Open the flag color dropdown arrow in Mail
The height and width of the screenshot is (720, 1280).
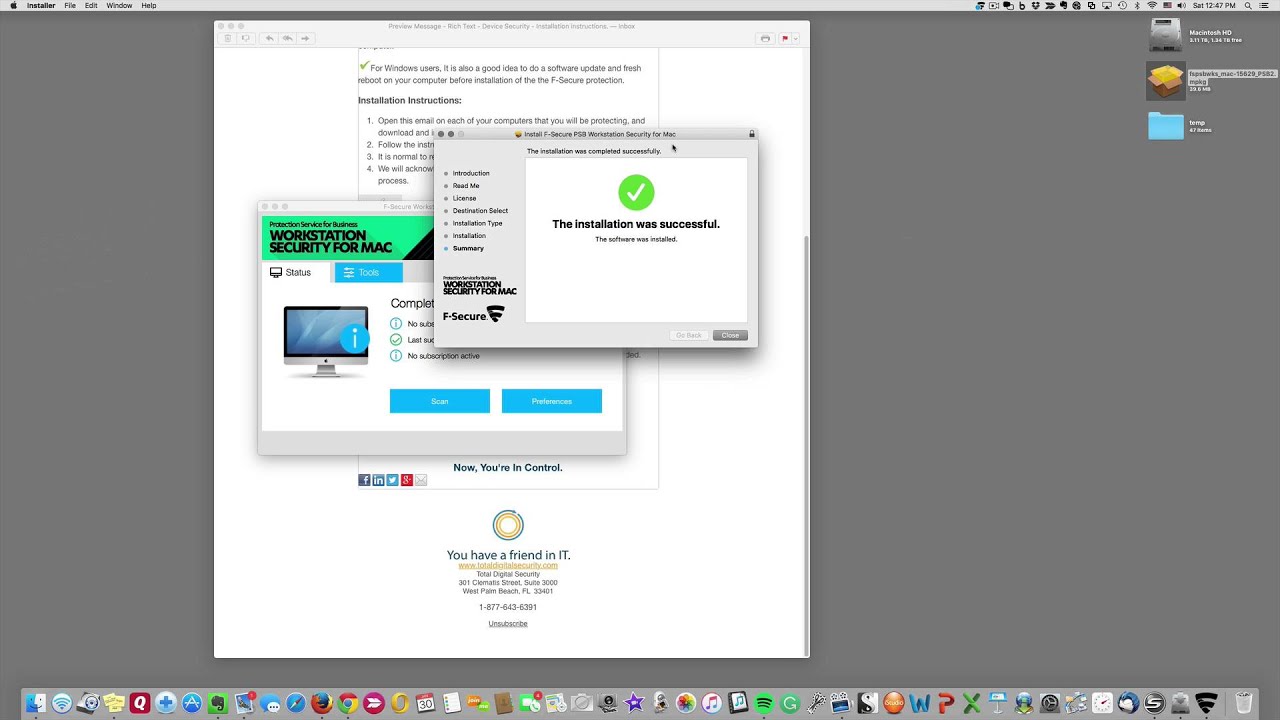[796, 38]
